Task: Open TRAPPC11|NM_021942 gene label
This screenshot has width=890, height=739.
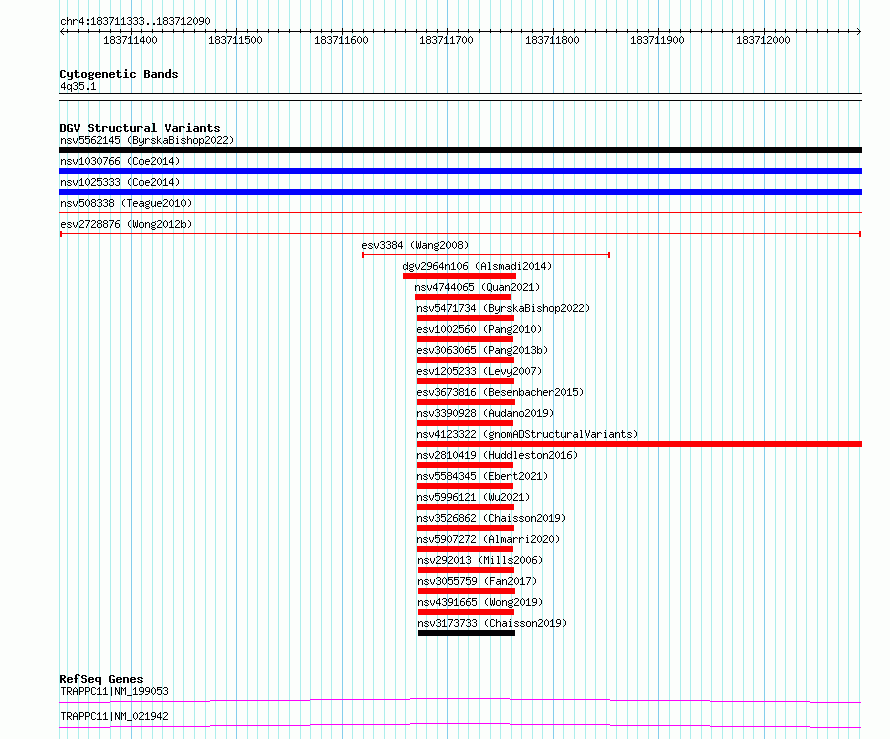Action: 114,716
